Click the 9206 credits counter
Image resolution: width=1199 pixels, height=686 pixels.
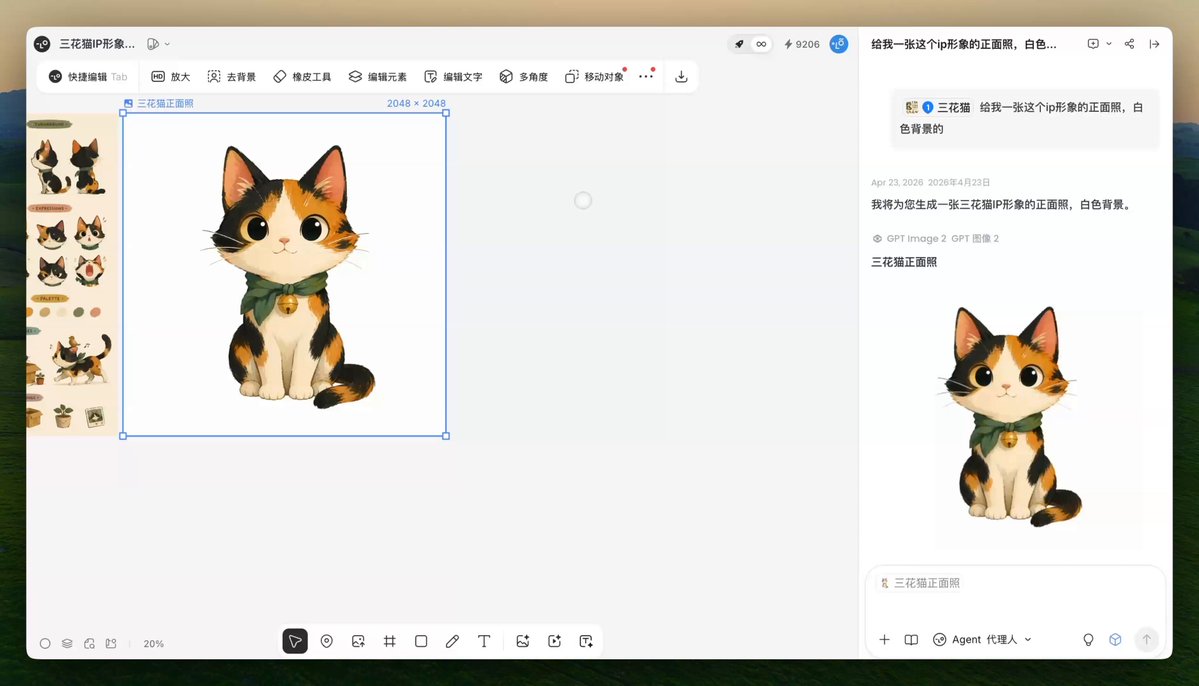[x=801, y=44]
